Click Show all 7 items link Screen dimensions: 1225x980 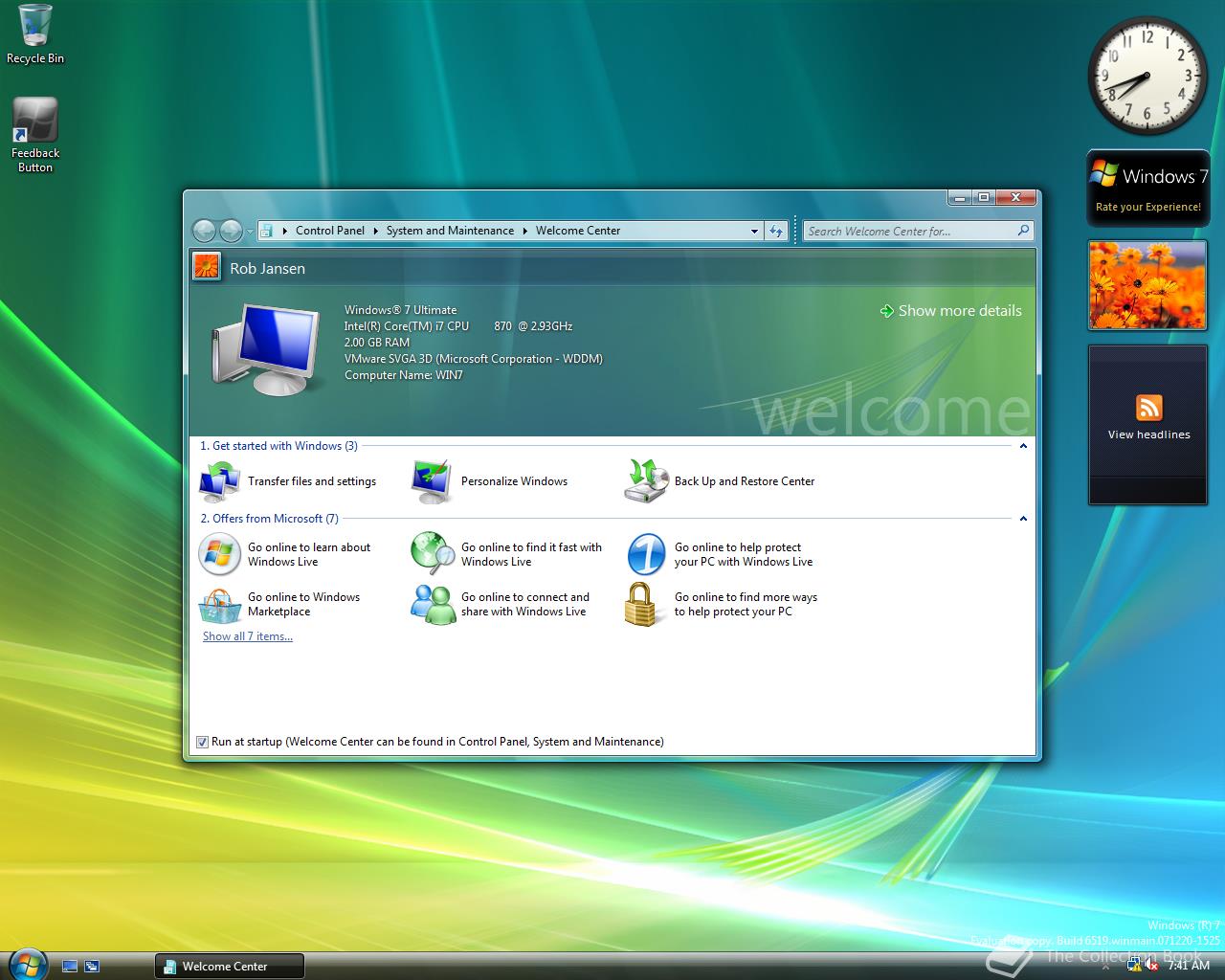pyautogui.click(x=248, y=636)
